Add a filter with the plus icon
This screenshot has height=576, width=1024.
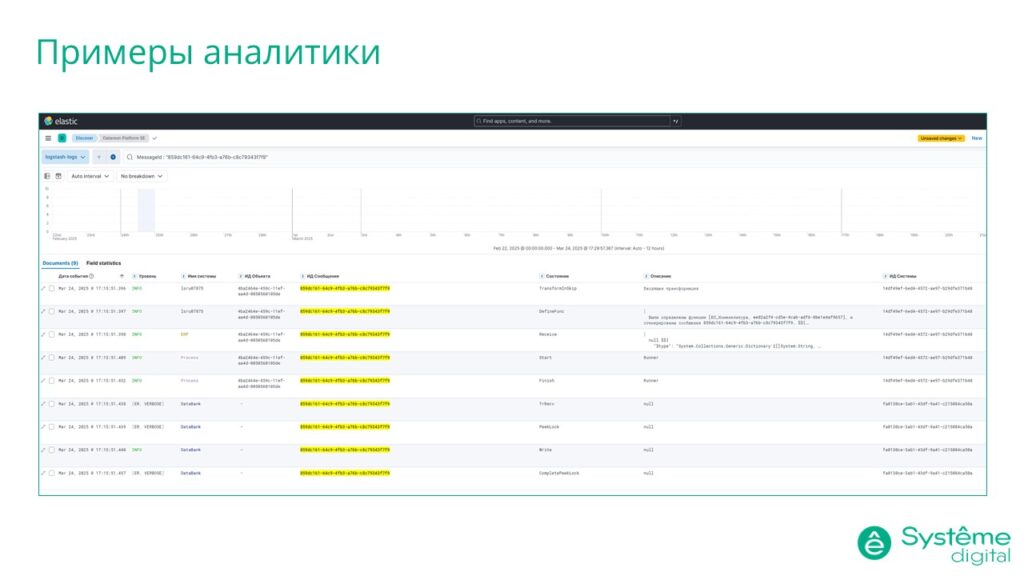pos(98,158)
